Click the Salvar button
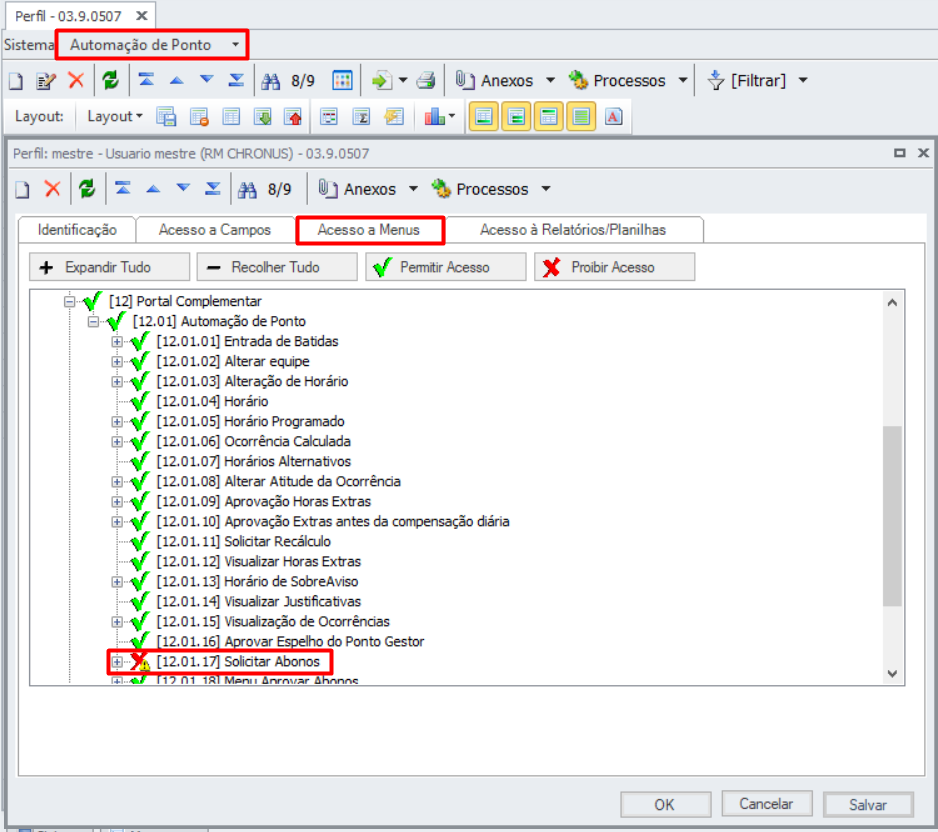This screenshot has height=832, width=938. pyautogui.click(x=868, y=804)
